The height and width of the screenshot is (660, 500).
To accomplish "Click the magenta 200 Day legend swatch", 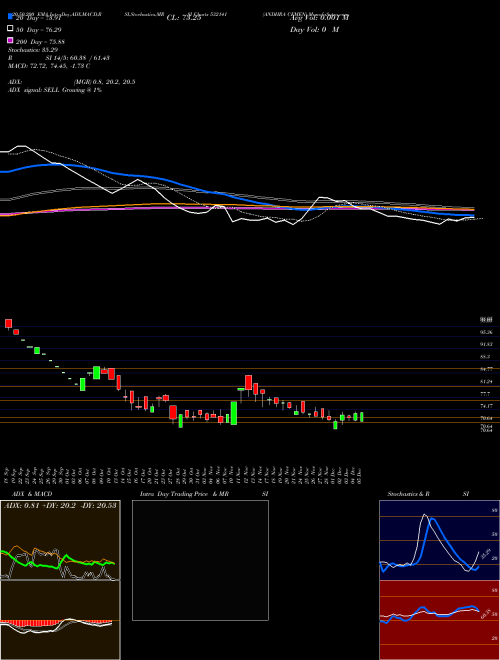I will (10, 40).
